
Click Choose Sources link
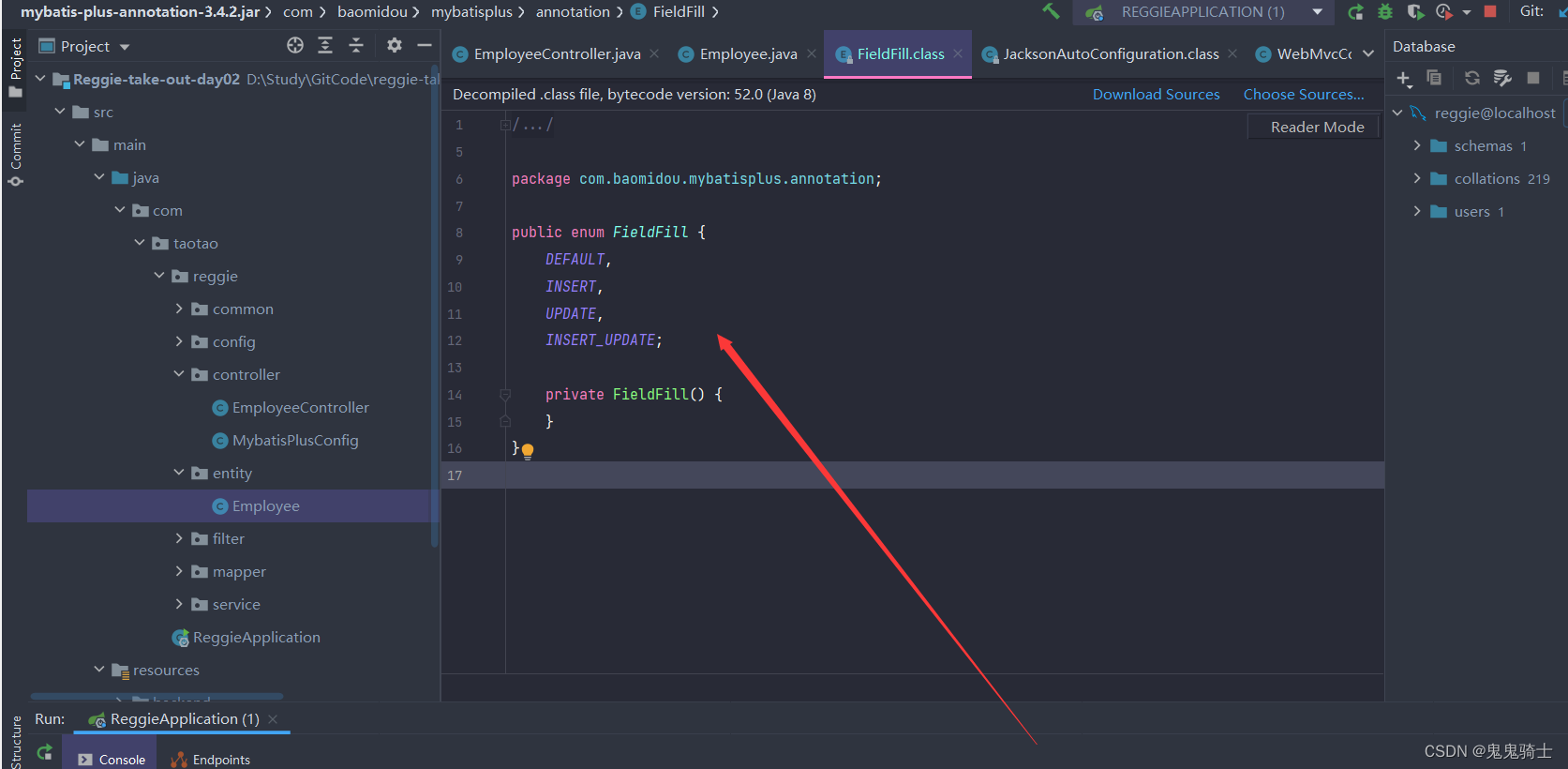tap(1304, 94)
